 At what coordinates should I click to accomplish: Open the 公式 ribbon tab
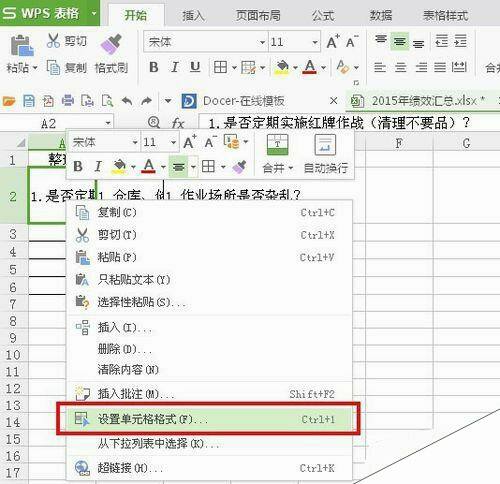(x=323, y=15)
